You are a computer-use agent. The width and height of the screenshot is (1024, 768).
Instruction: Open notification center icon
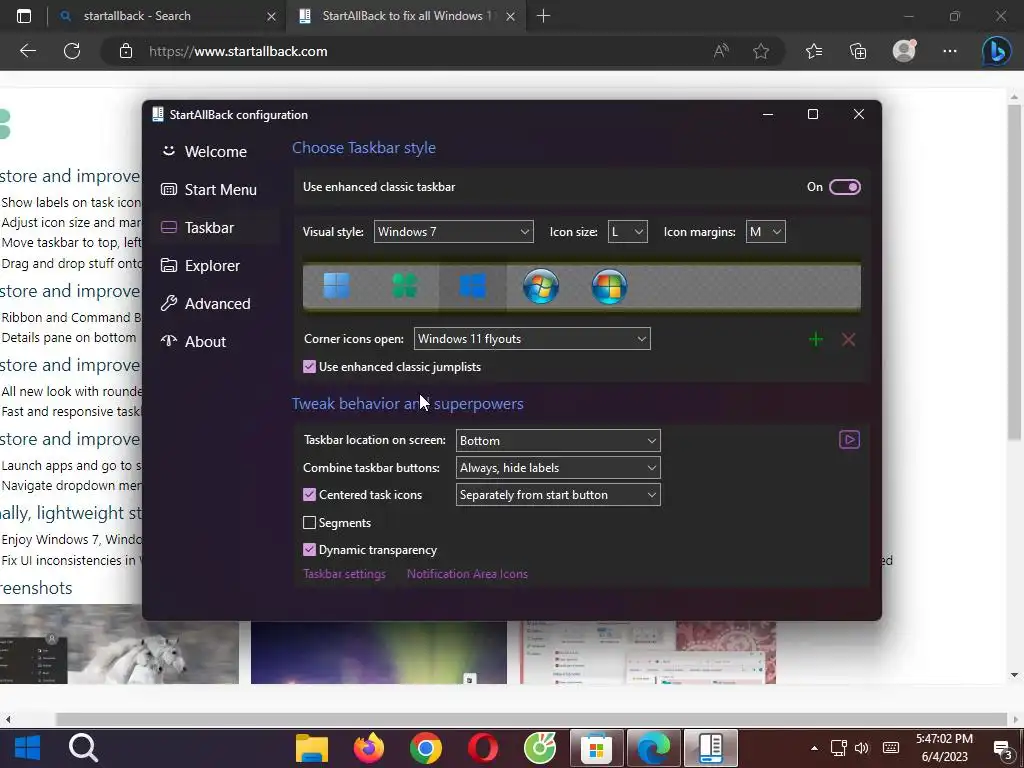tap(1004, 749)
